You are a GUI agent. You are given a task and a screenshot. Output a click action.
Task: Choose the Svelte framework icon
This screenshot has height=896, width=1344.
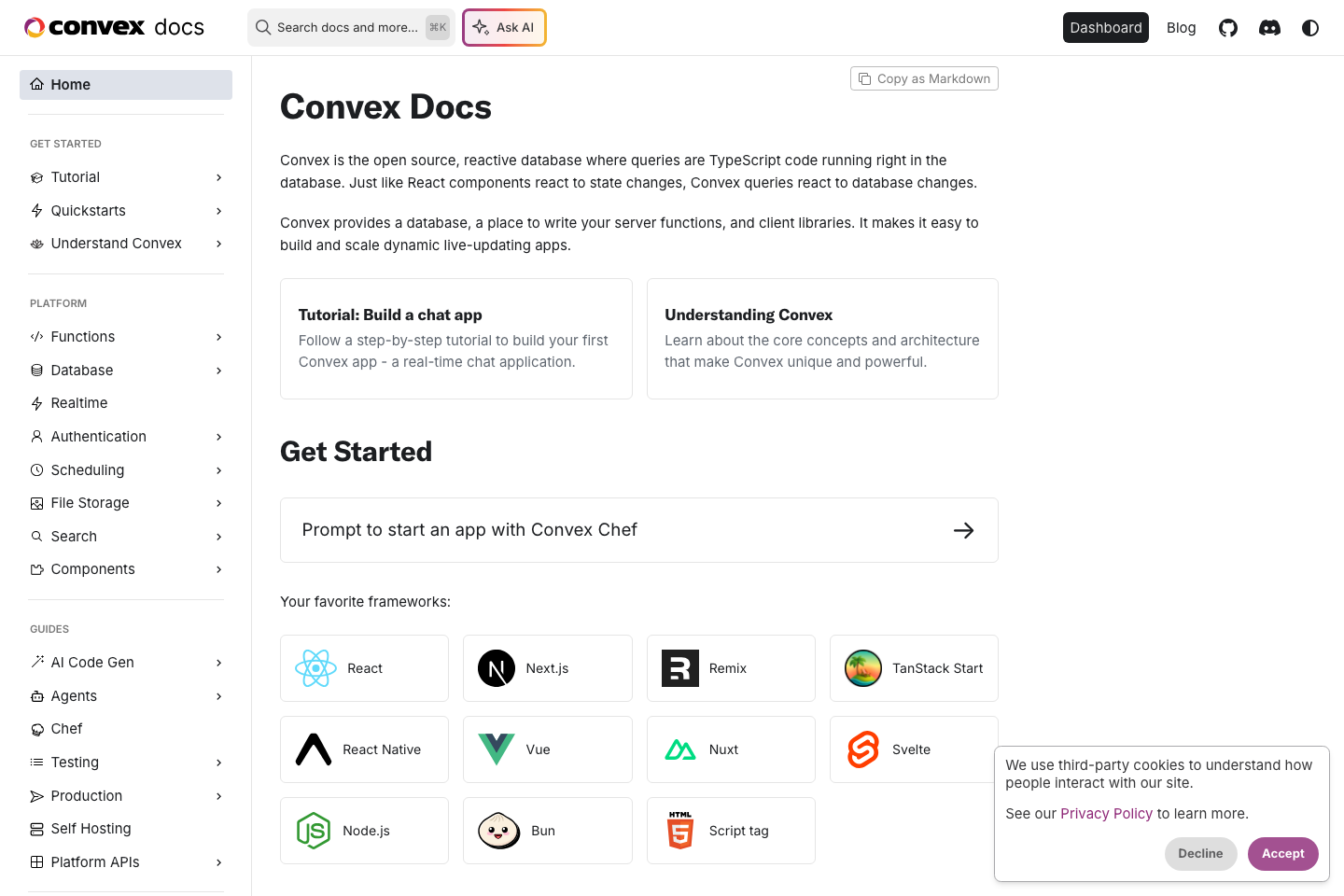(x=862, y=749)
